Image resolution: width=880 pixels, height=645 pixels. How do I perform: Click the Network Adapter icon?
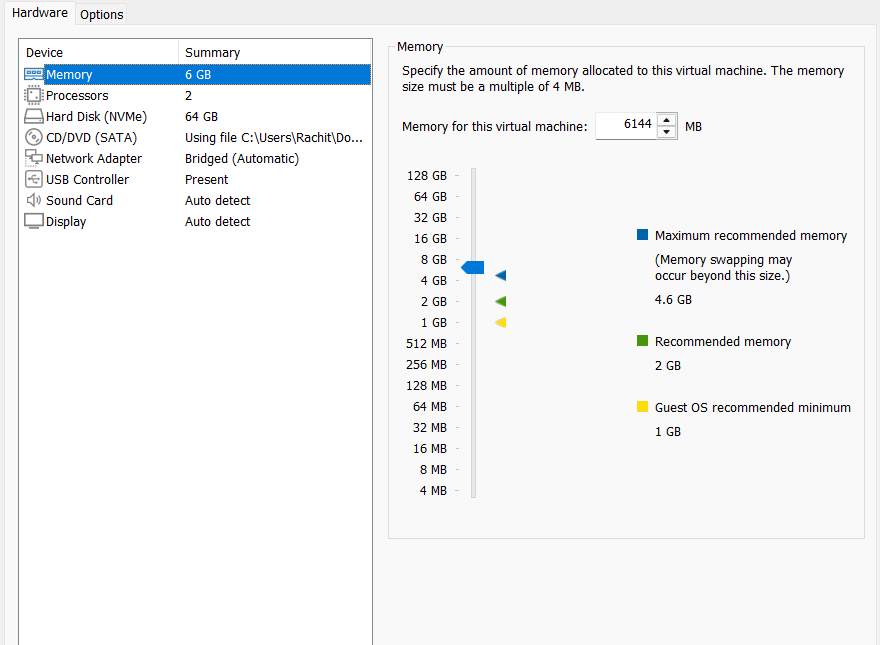(34, 158)
